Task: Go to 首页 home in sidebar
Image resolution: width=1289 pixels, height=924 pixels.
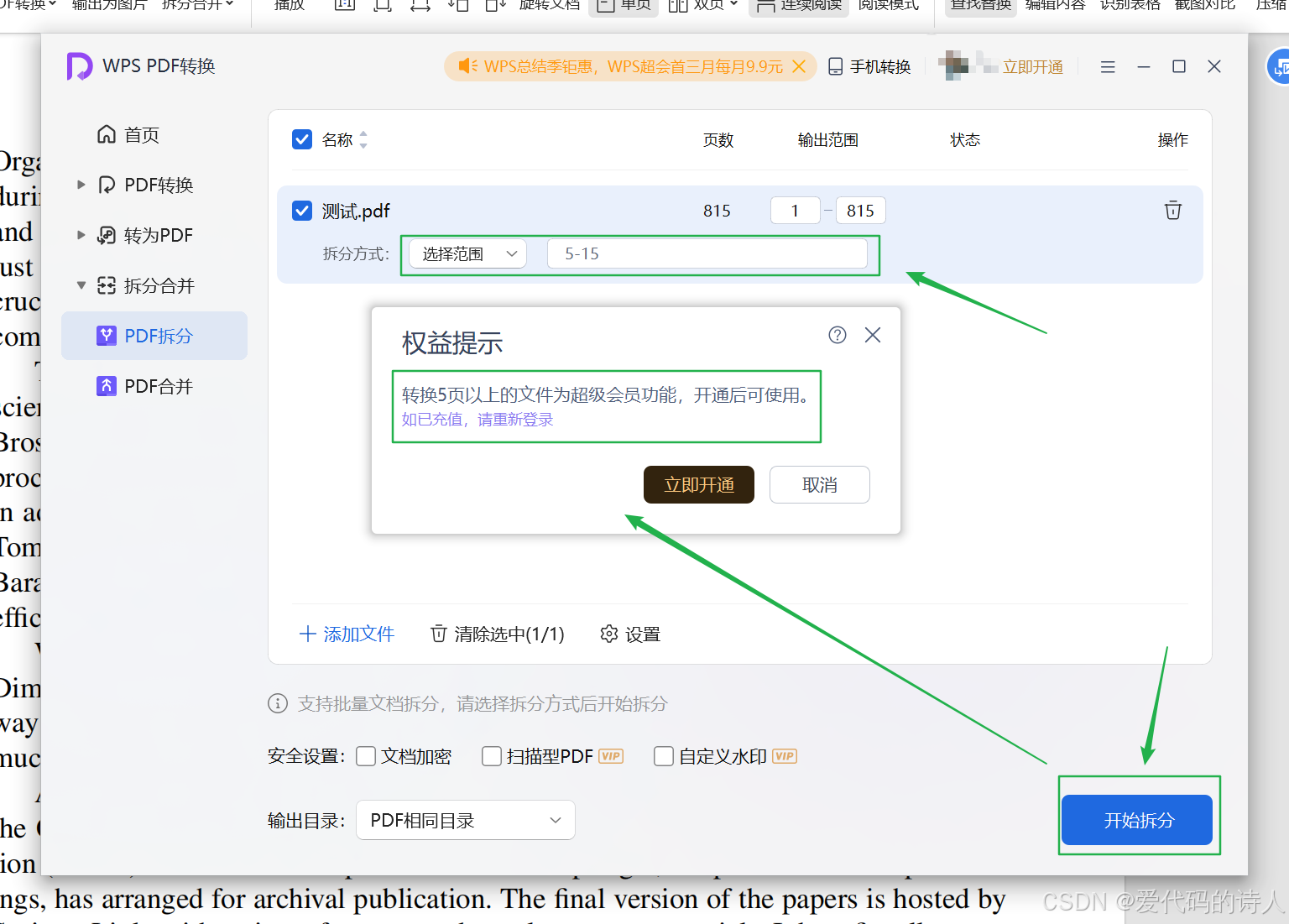Action: click(x=128, y=135)
